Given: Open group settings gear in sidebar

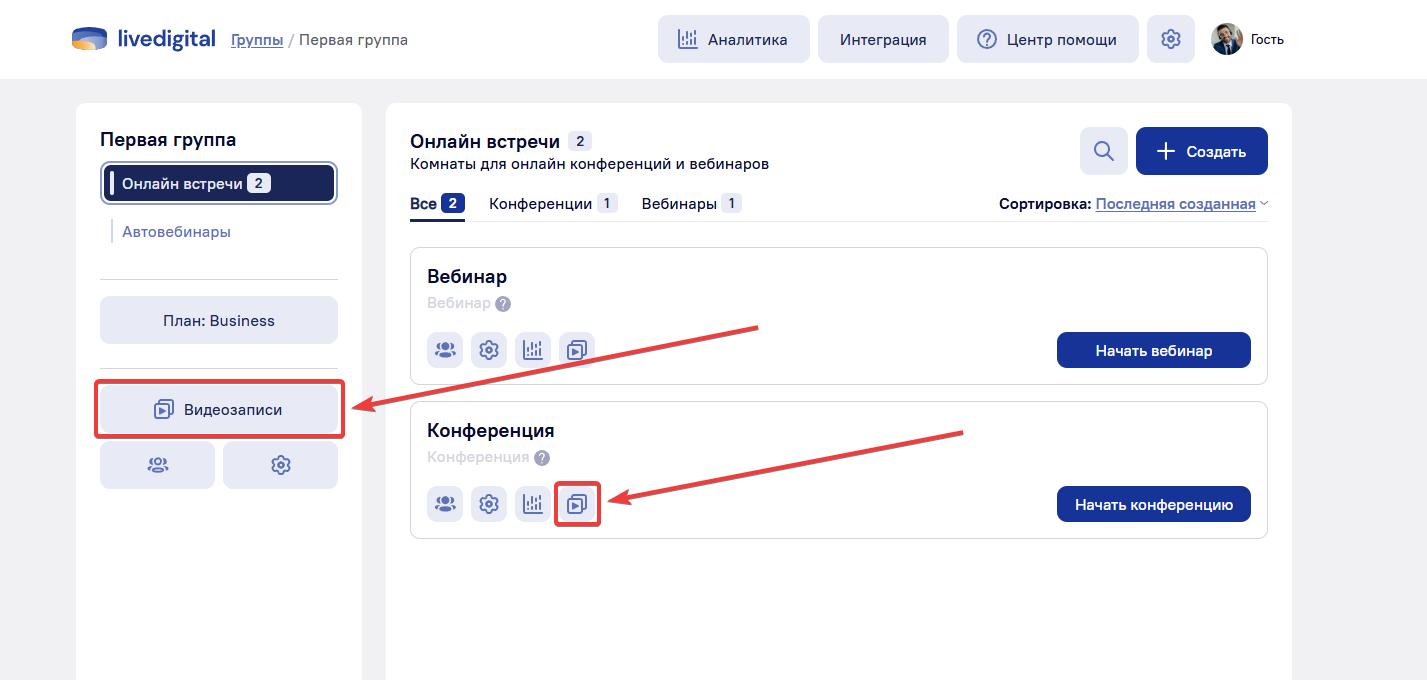Looking at the screenshot, I should pos(280,465).
